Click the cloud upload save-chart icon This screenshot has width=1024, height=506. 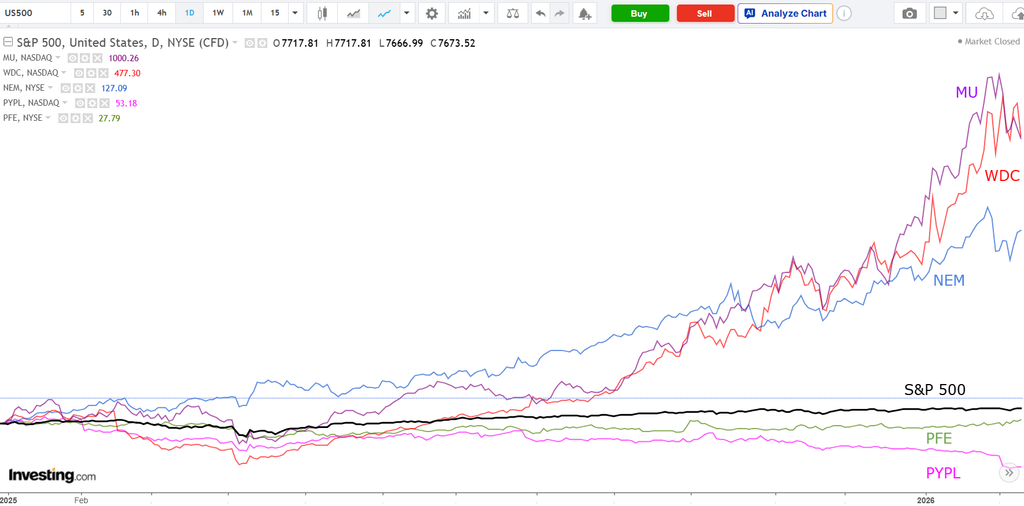click(1017, 13)
